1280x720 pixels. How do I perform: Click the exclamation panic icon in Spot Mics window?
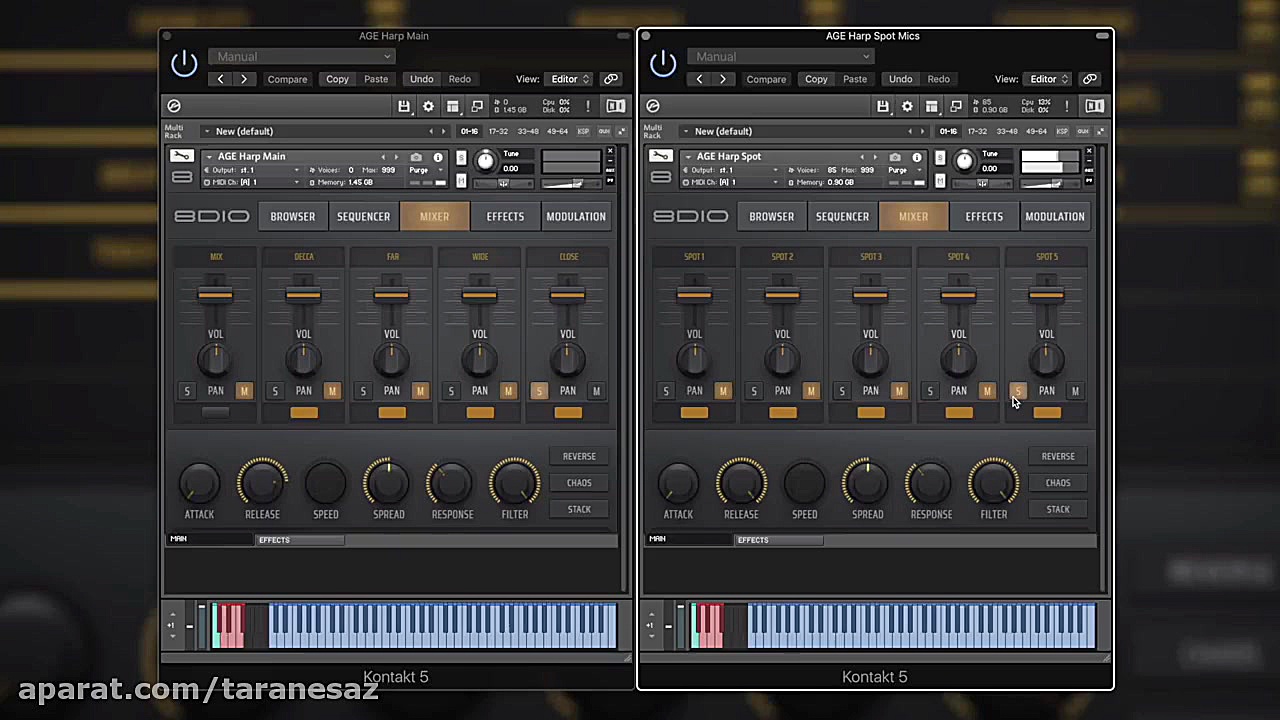coord(1067,106)
